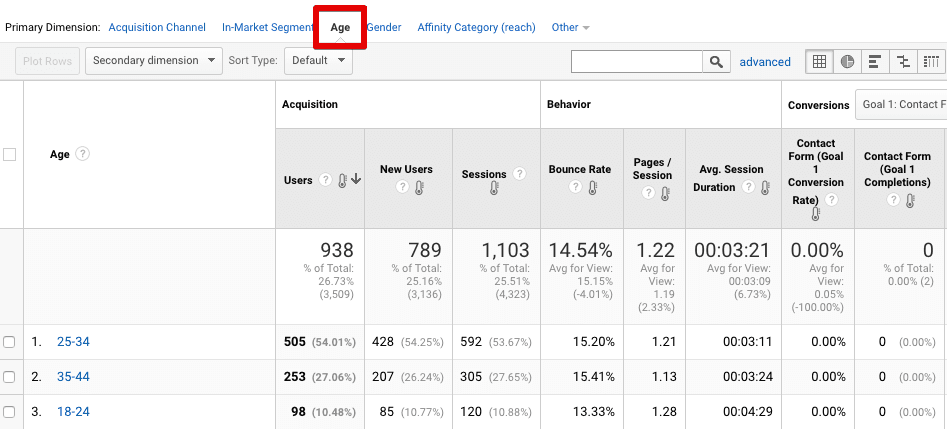Open the advanced filter link

click(765, 62)
